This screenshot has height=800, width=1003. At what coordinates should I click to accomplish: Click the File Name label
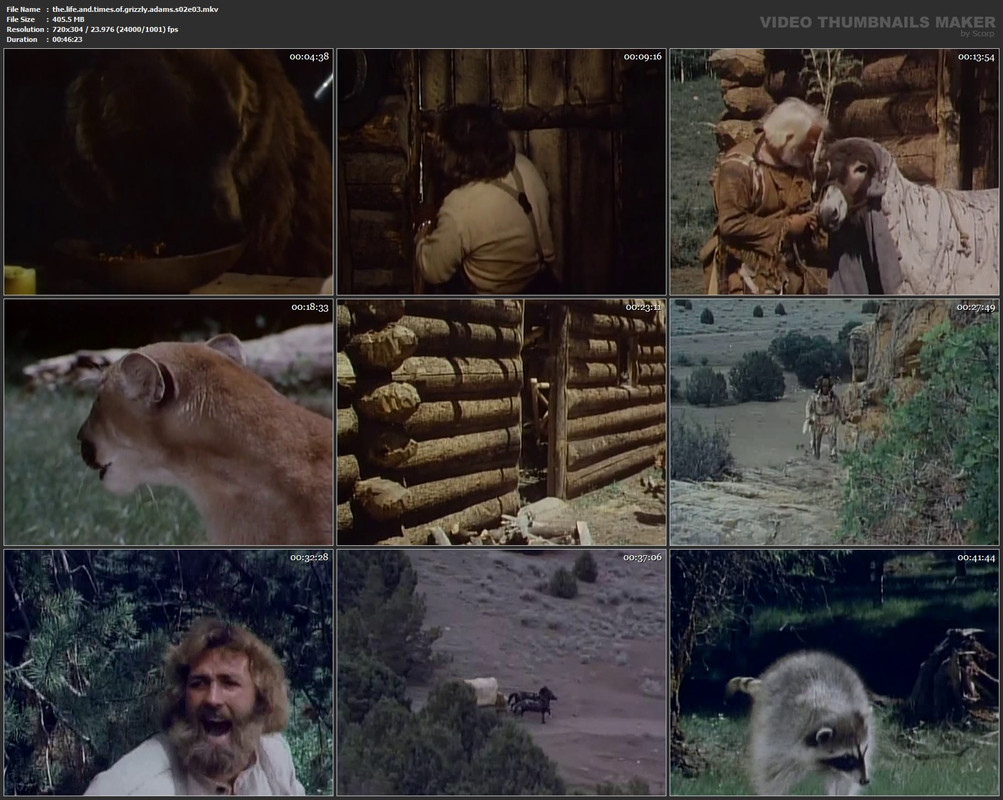tap(24, 9)
